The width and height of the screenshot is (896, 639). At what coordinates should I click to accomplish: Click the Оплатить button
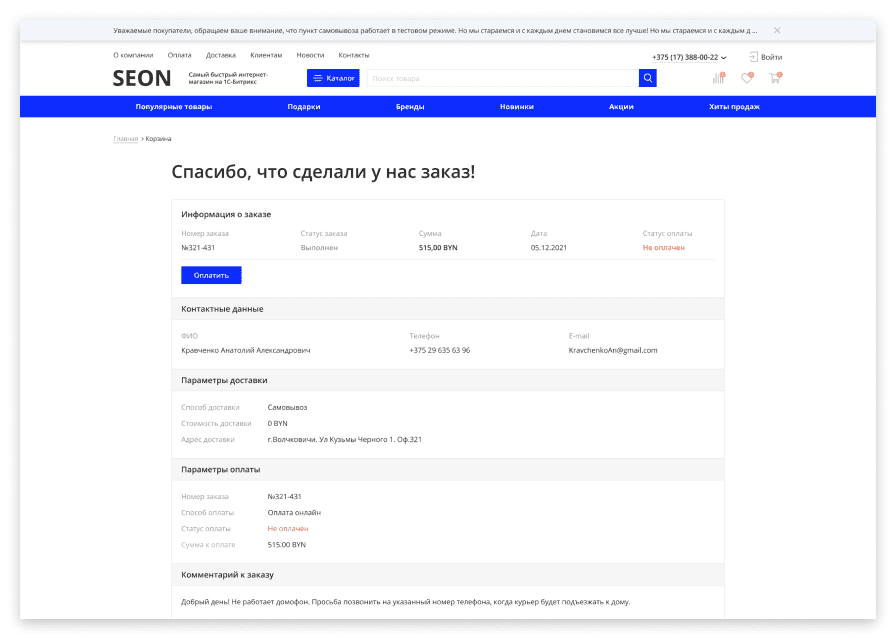click(x=211, y=275)
